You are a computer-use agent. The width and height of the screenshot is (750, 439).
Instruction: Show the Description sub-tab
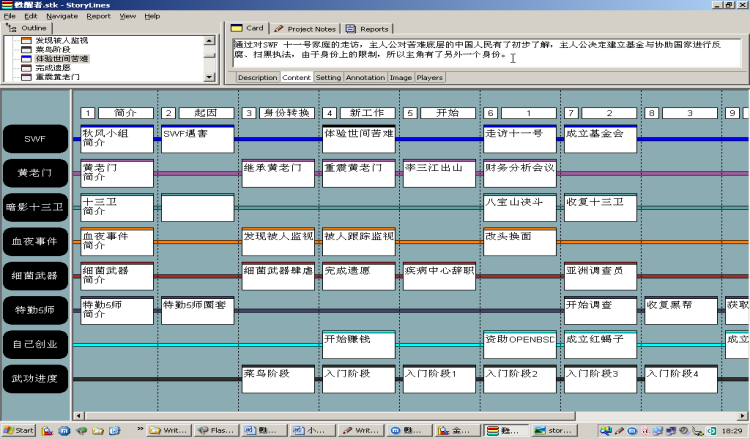pos(257,77)
